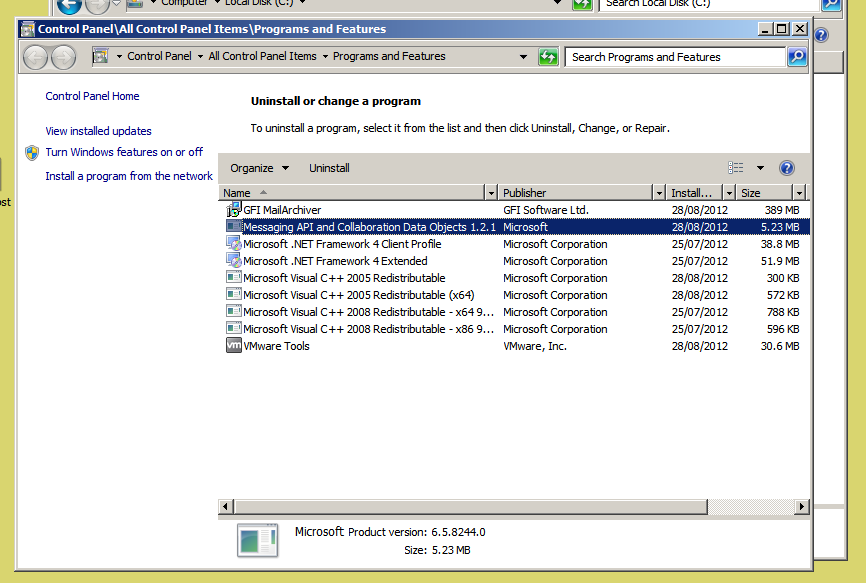
Task: Click the VMware Tools vm icon
Action: (234, 346)
